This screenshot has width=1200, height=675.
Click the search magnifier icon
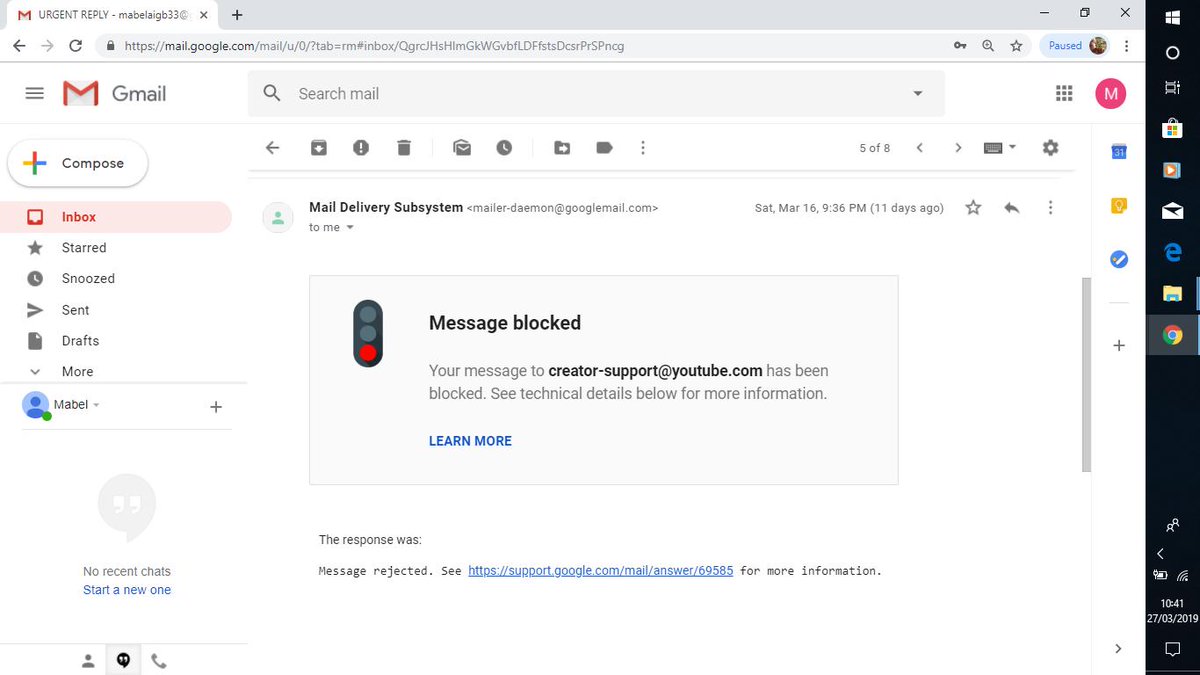pos(272,93)
